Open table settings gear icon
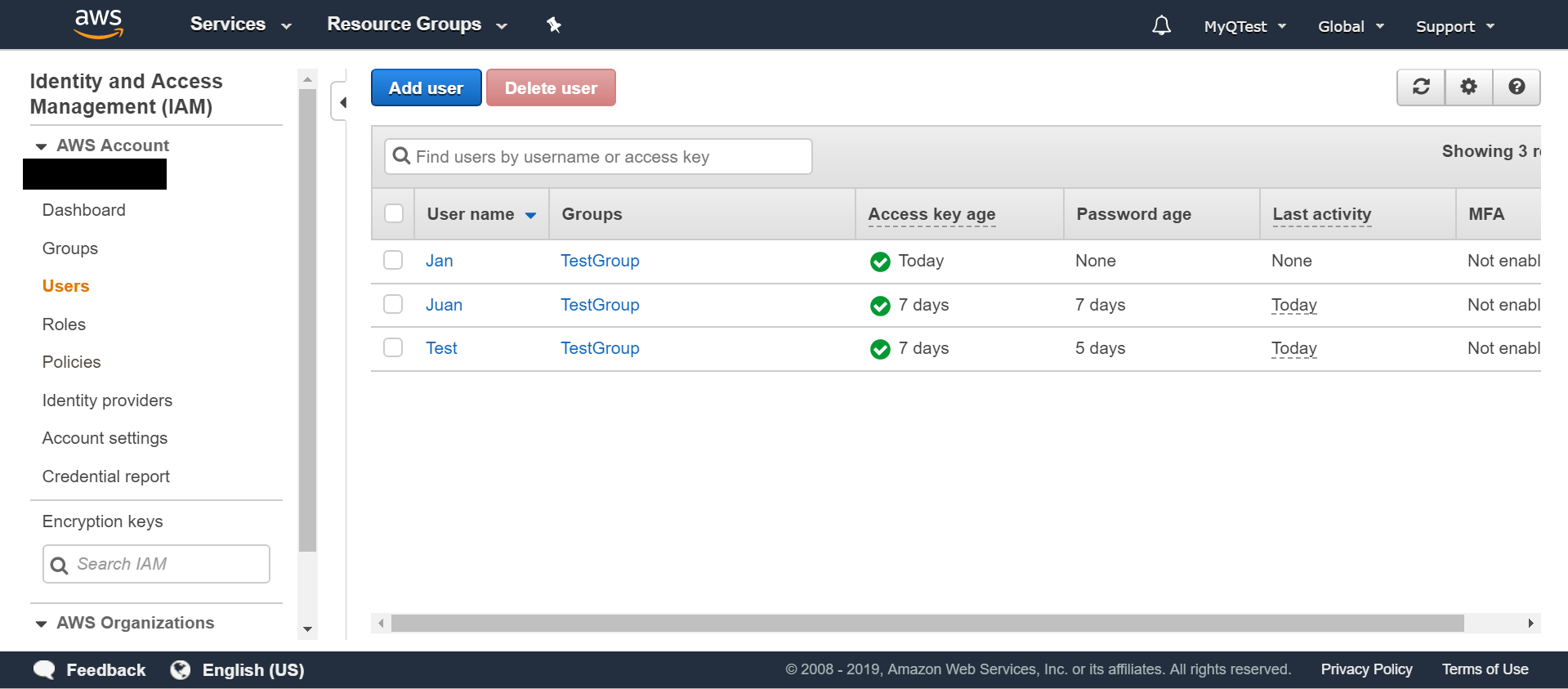The height and width of the screenshot is (689, 1568). (1468, 87)
